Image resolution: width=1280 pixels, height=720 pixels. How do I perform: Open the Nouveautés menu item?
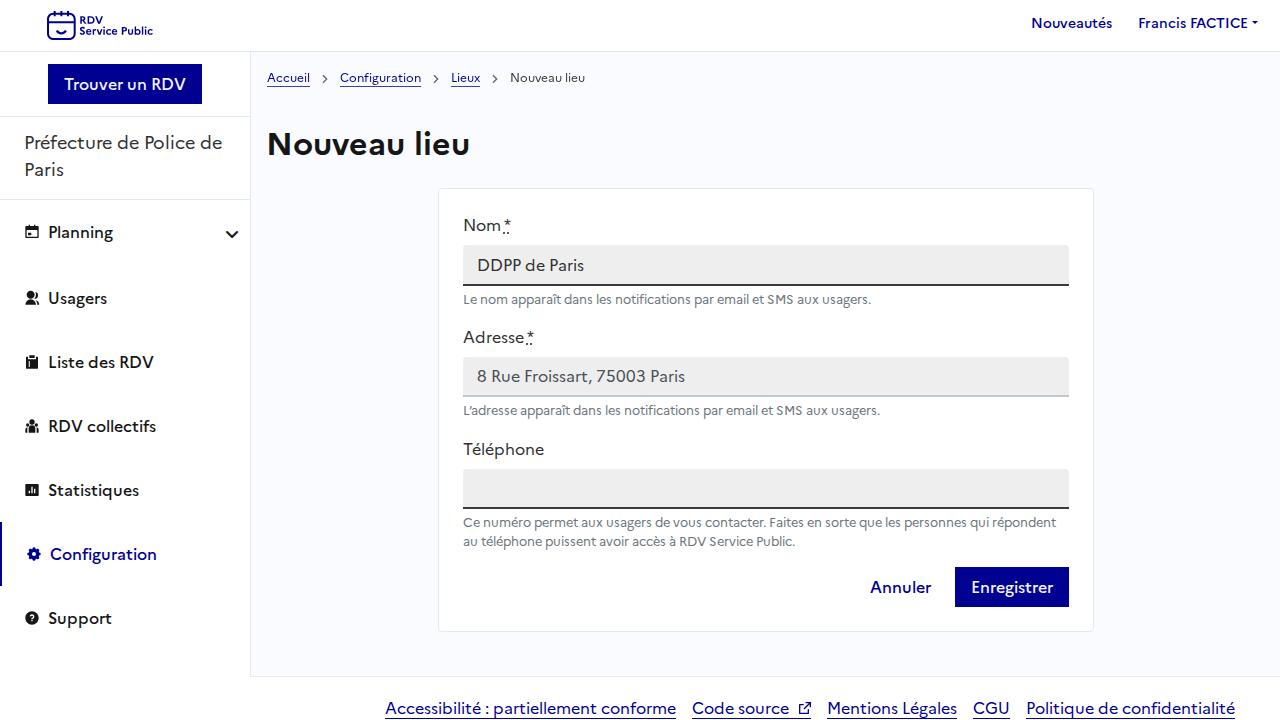click(x=1071, y=23)
